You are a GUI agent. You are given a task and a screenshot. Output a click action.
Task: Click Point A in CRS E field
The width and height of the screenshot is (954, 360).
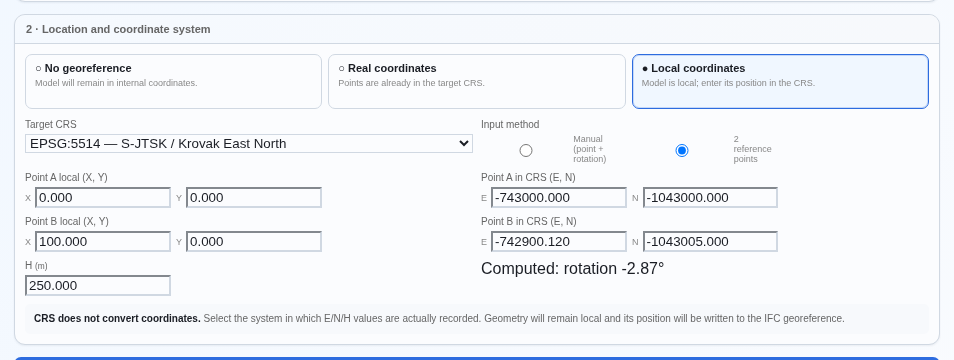[559, 198]
